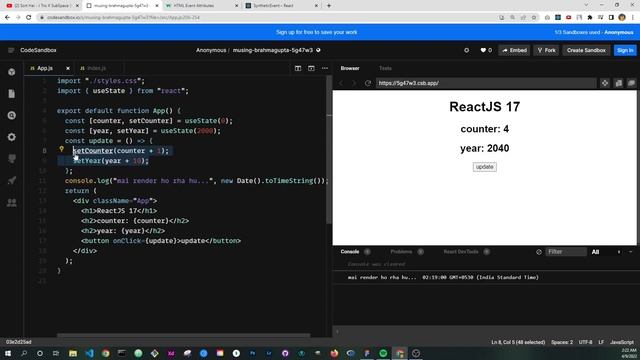
Task: Split editor view vertically icon
Action: point(298,68)
